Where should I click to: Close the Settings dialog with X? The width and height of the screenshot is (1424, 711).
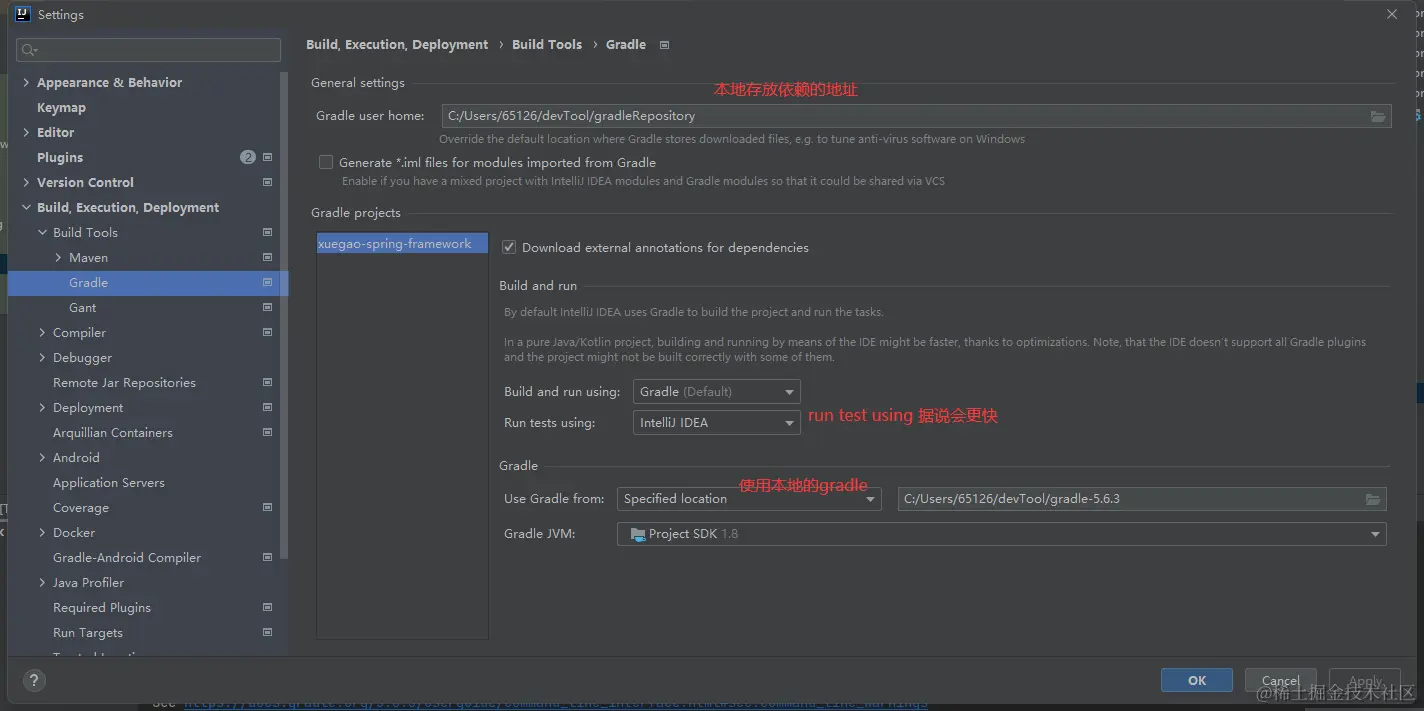(x=1392, y=14)
